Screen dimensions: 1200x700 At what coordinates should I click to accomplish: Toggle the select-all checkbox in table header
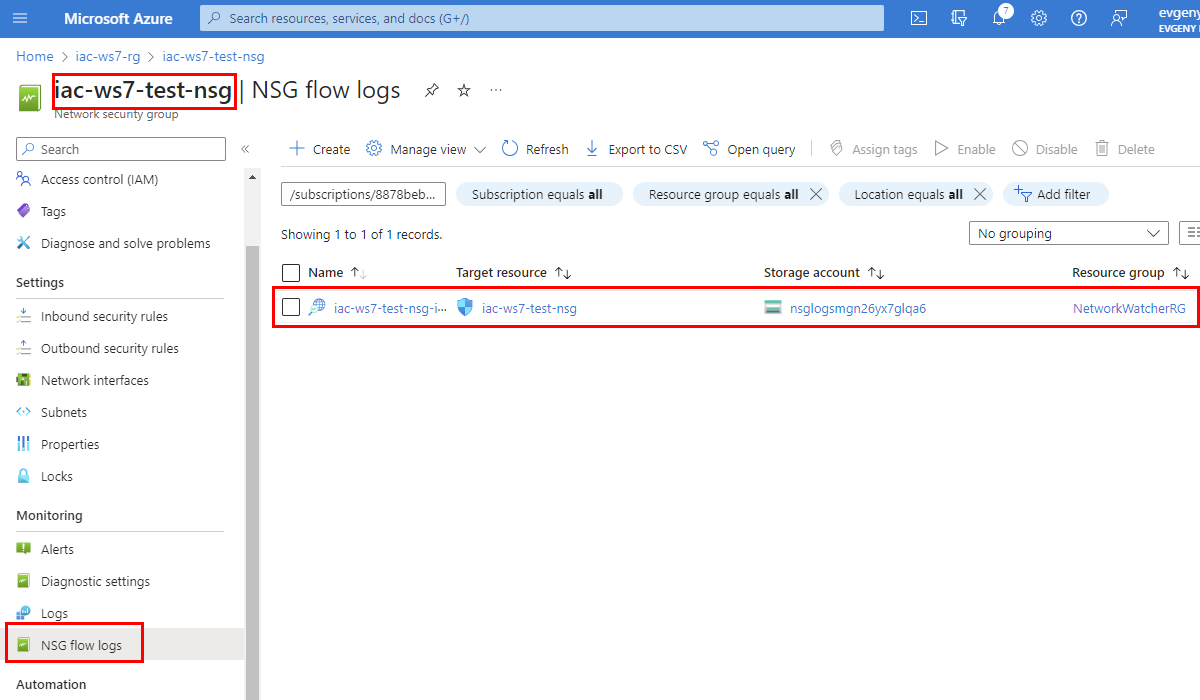pyautogui.click(x=291, y=273)
